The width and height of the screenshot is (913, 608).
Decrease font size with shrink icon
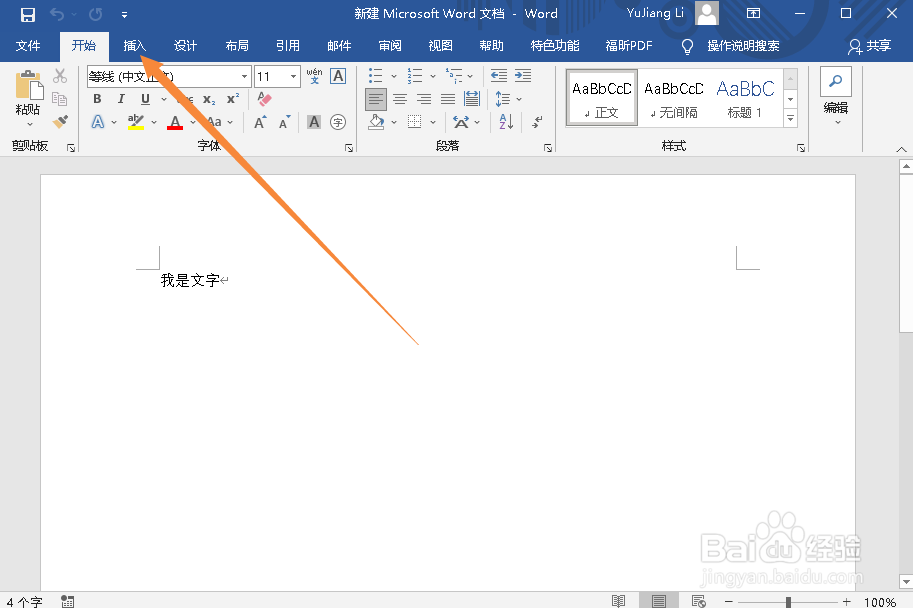pos(284,122)
